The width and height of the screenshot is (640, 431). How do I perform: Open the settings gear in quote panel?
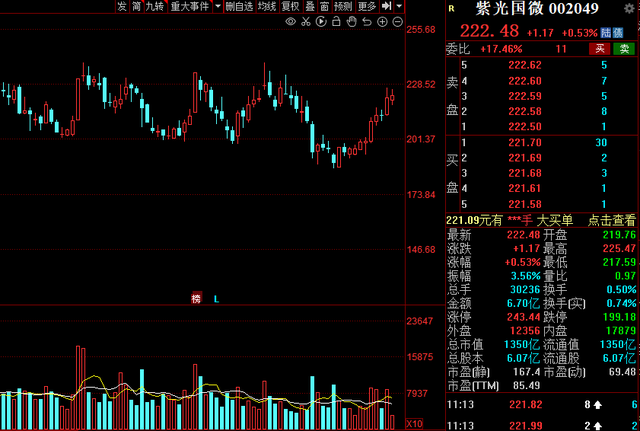point(629,8)
